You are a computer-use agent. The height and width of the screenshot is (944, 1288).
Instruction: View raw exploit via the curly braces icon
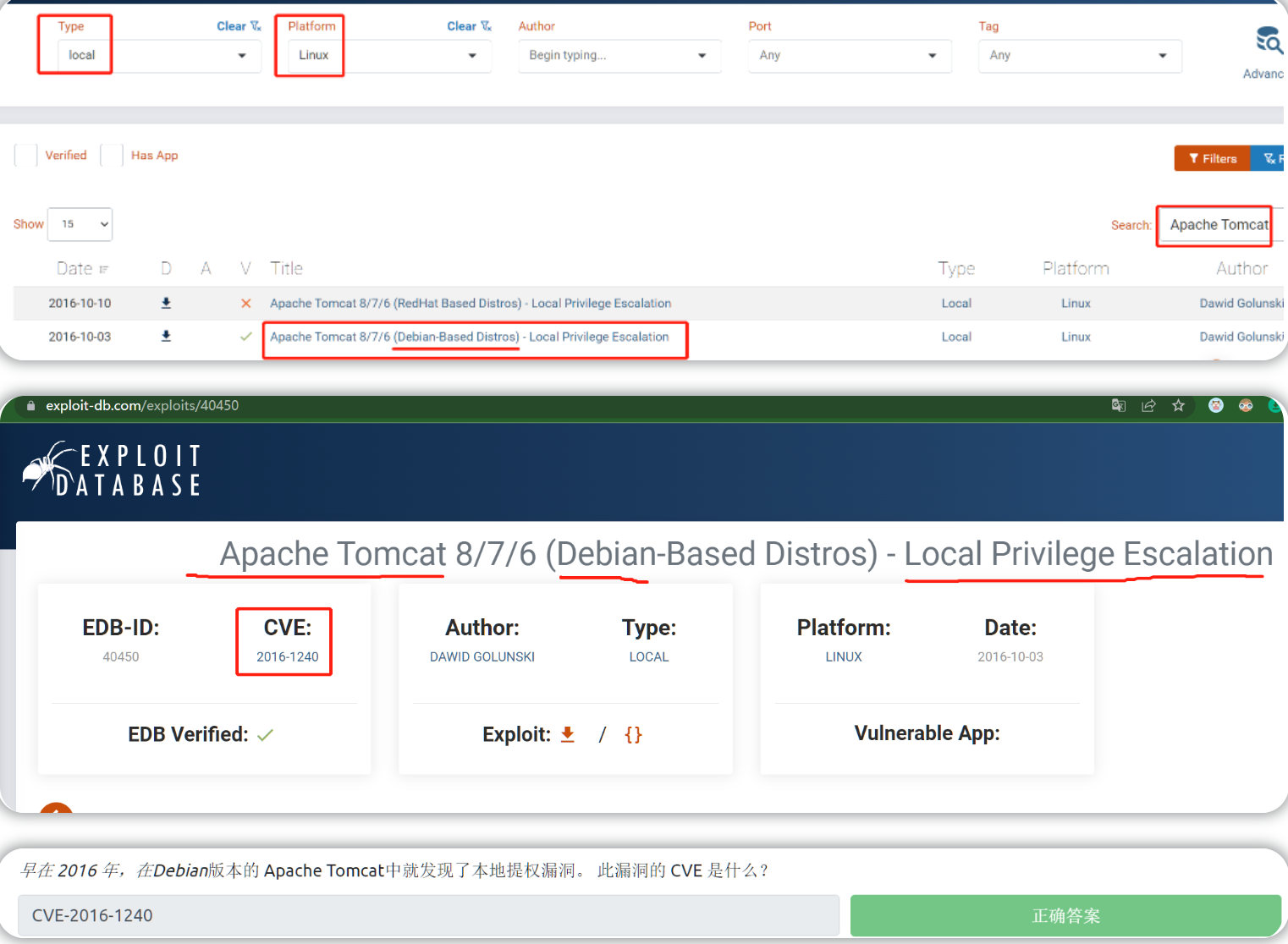click(x=633, y=734)
